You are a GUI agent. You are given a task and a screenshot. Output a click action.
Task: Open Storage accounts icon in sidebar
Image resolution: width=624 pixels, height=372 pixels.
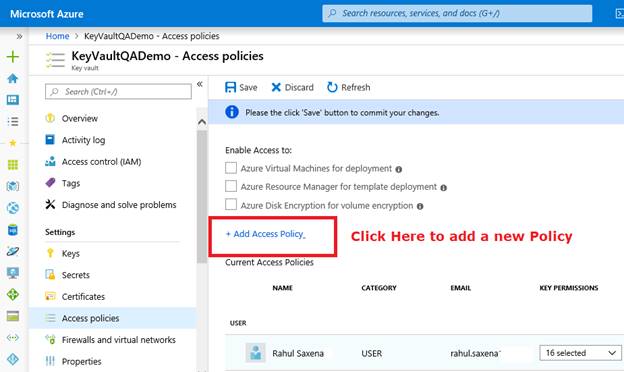tap(13, 316)
